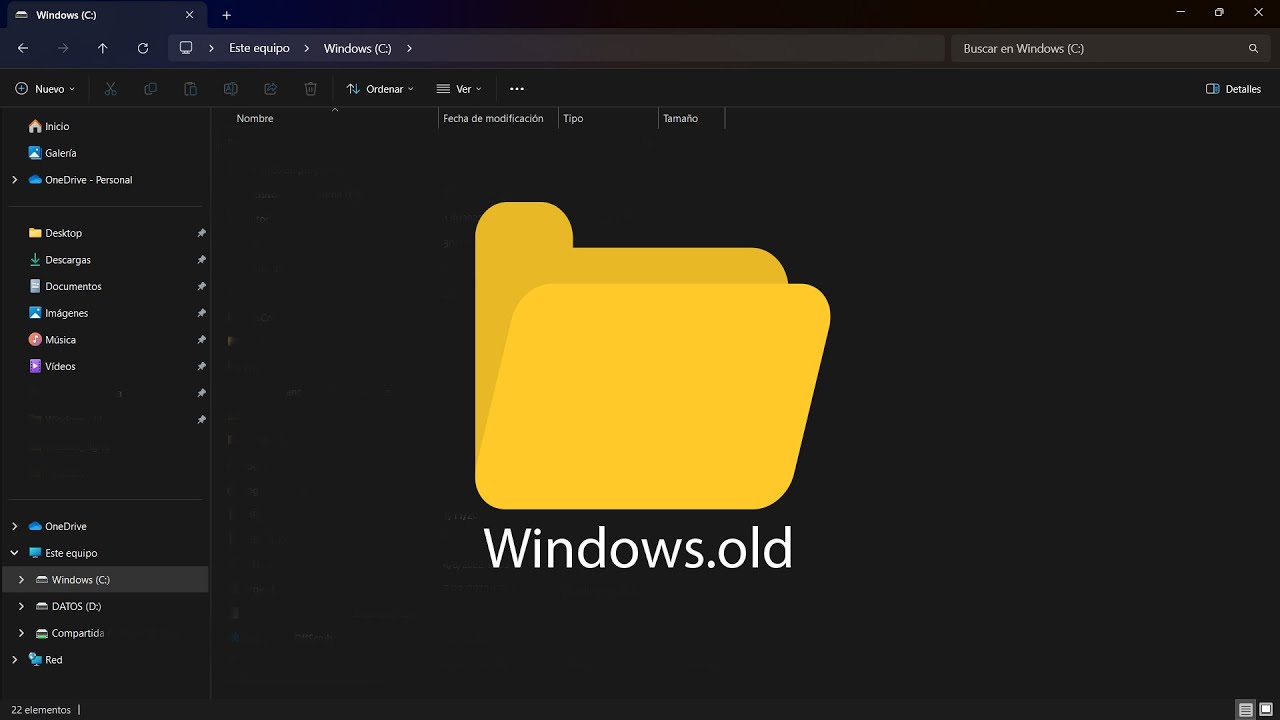Click the Share toolbar icon

tap(271, 89)
